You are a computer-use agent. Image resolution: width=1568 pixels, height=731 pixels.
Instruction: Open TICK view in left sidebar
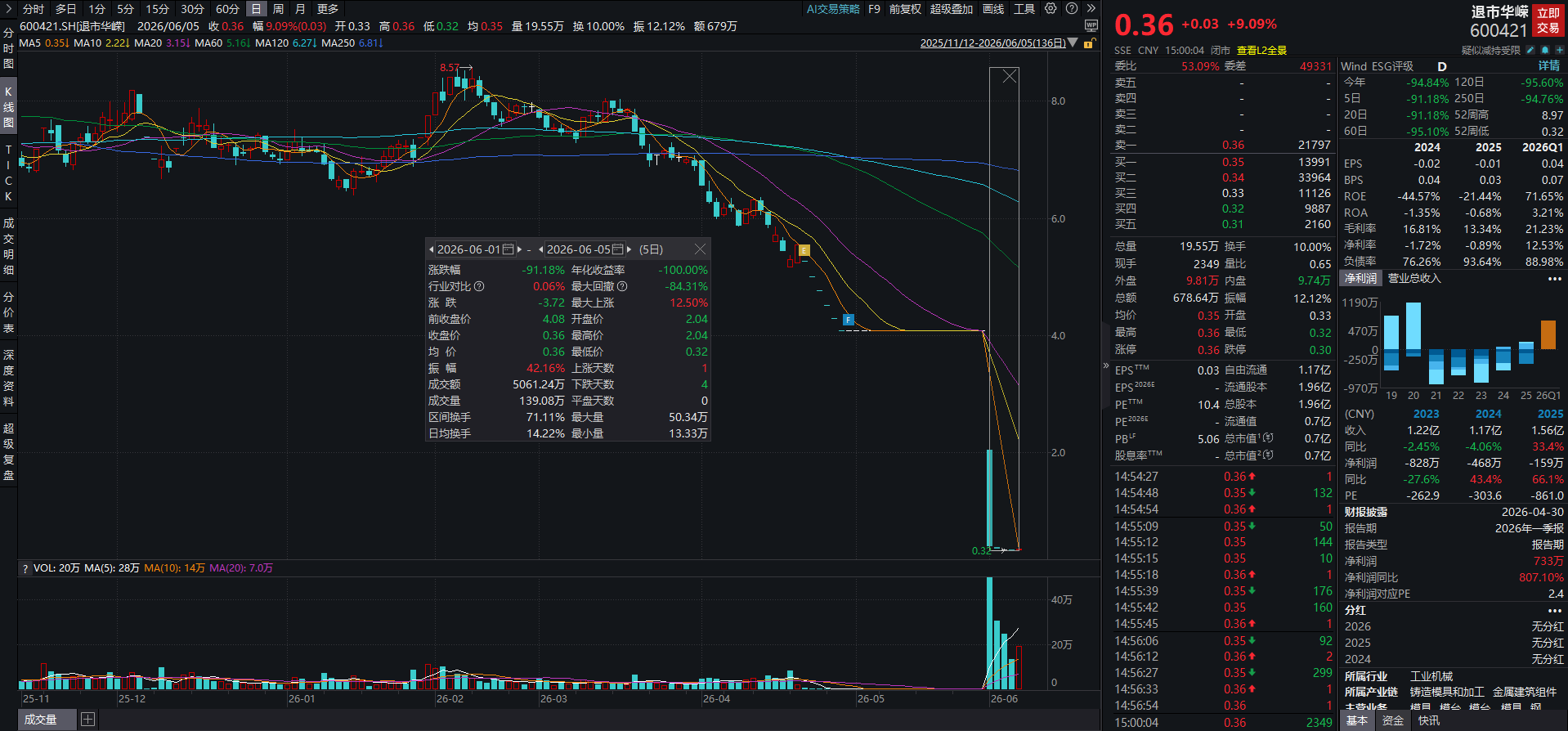click(x=8, y=173)
